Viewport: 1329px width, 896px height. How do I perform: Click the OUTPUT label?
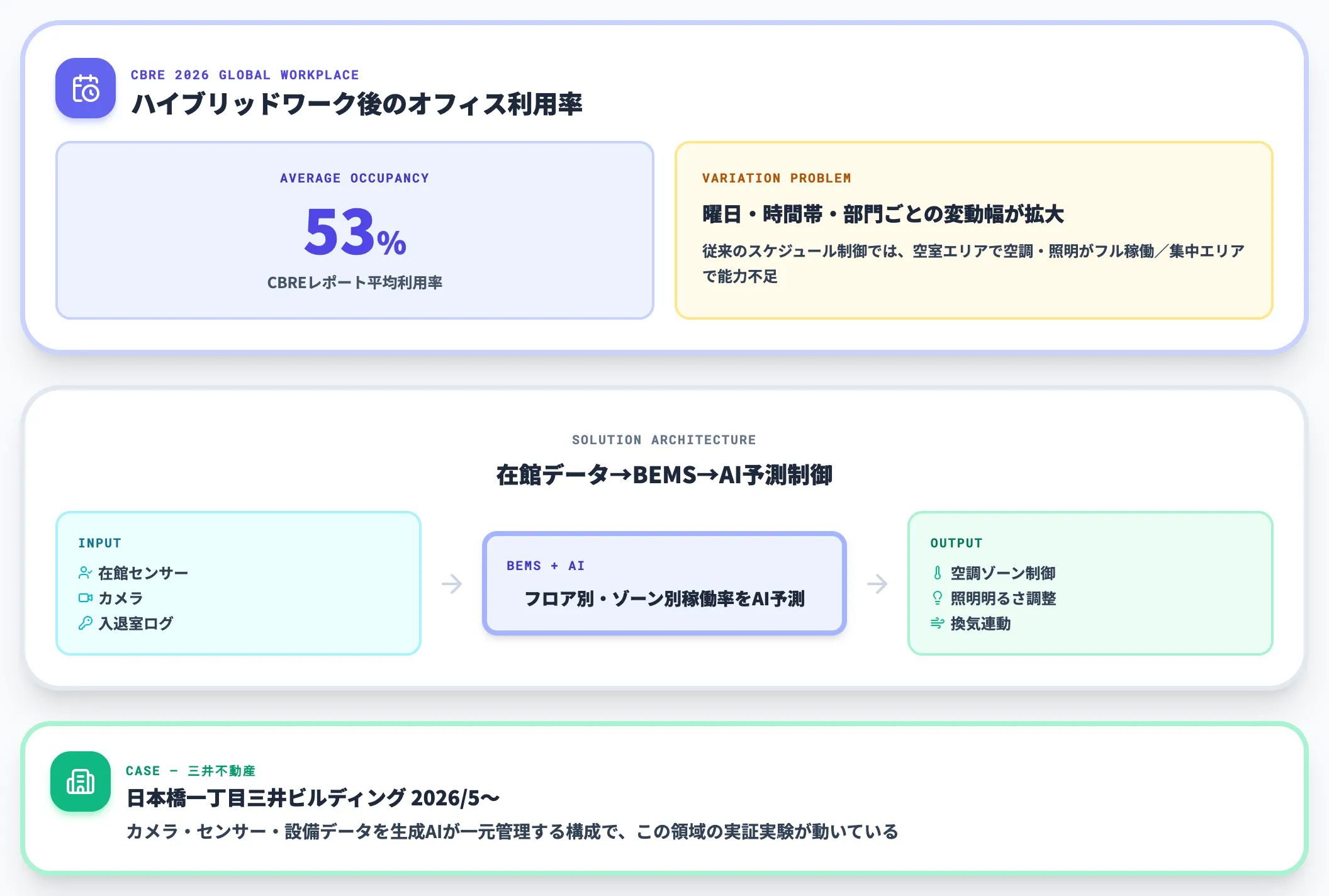tap(956, 543)
